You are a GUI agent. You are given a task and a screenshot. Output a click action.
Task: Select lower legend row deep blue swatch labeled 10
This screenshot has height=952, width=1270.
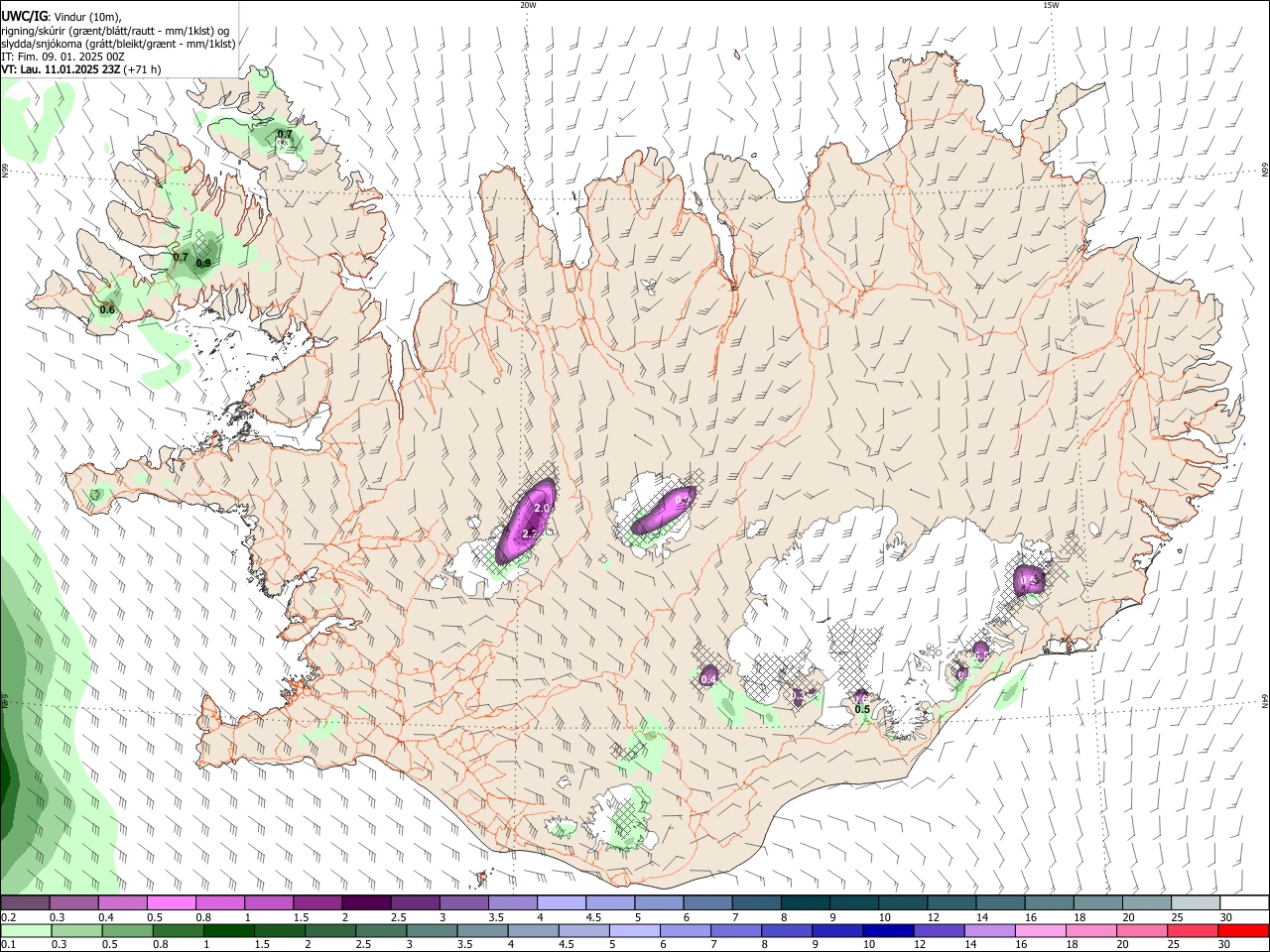click(x=887, y=931)
